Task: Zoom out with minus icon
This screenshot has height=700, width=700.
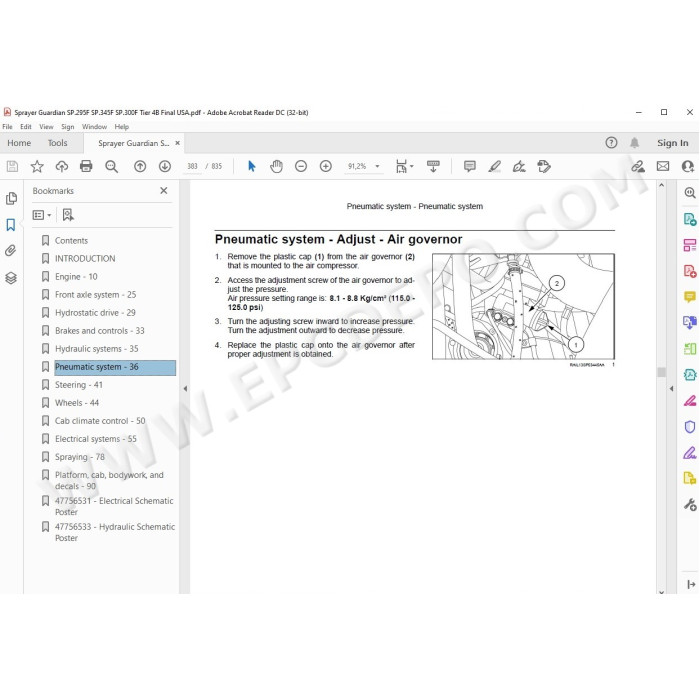Action: 301,167
